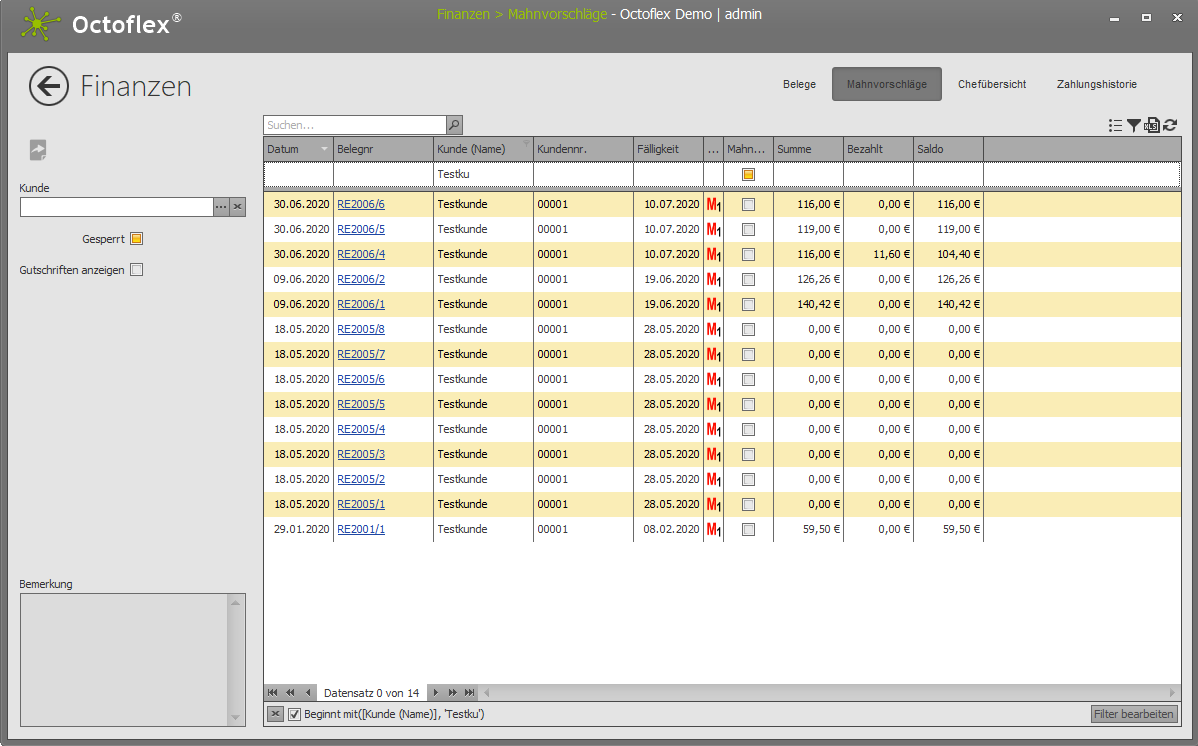Open the funnel filter icon above the table
This screenshot has height=746, width=1198.
[x=1134, y=125]
